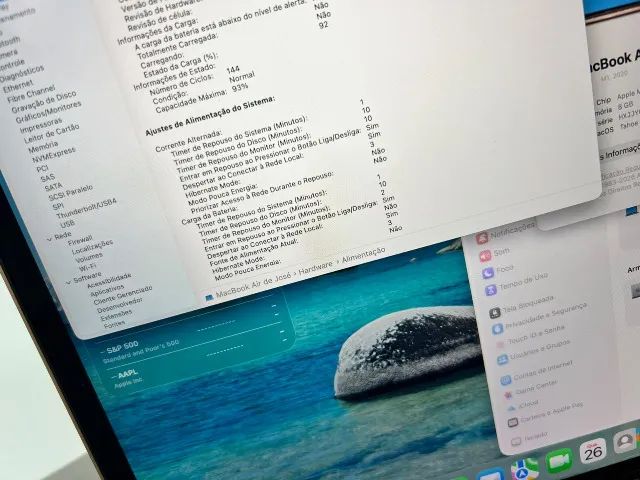Click the computer icon in the path bar

coord(209,298)
